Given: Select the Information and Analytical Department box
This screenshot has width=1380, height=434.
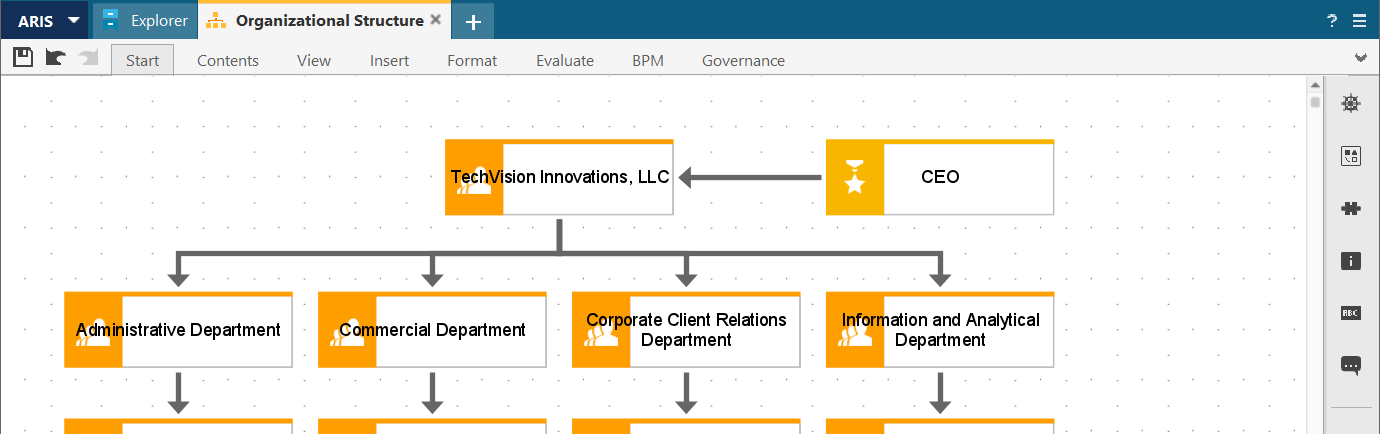Looking at the screenshot, I should (x=940, y=330).
